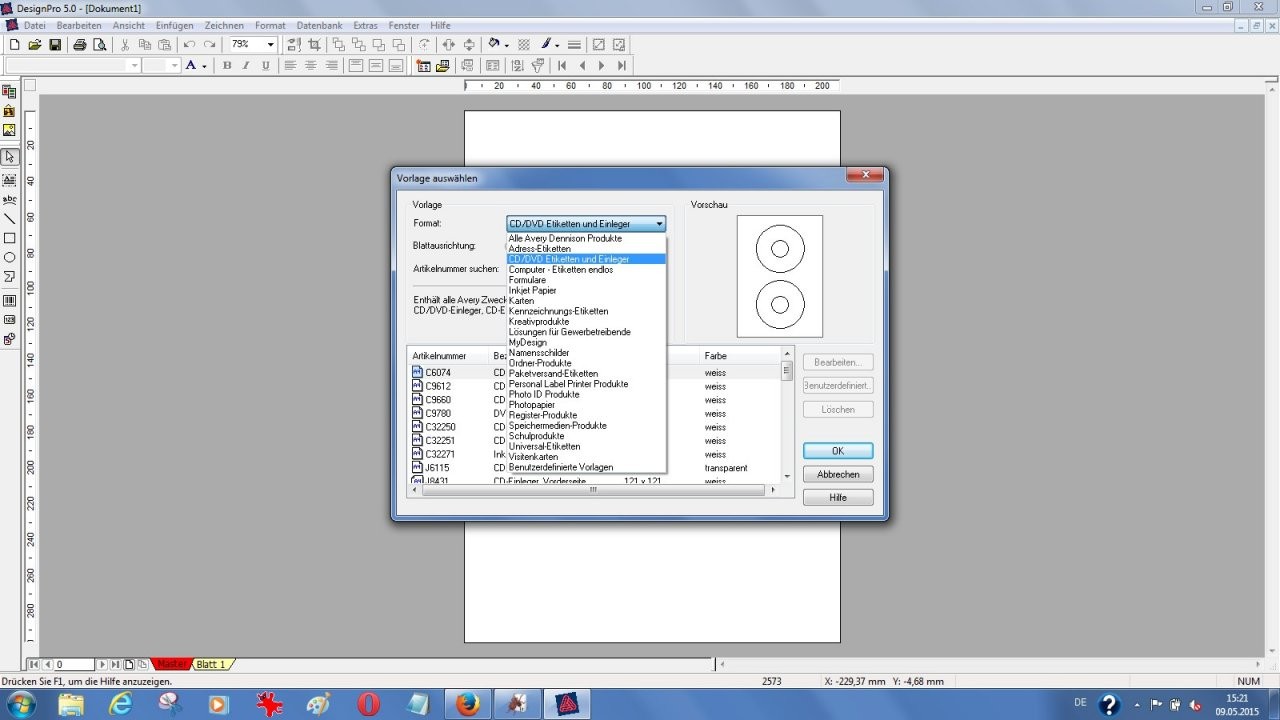Image resolution: width=1280 pixels, height=720 pixels.
Task: Open the Datei menu
Action: click(x=35, y=25)
